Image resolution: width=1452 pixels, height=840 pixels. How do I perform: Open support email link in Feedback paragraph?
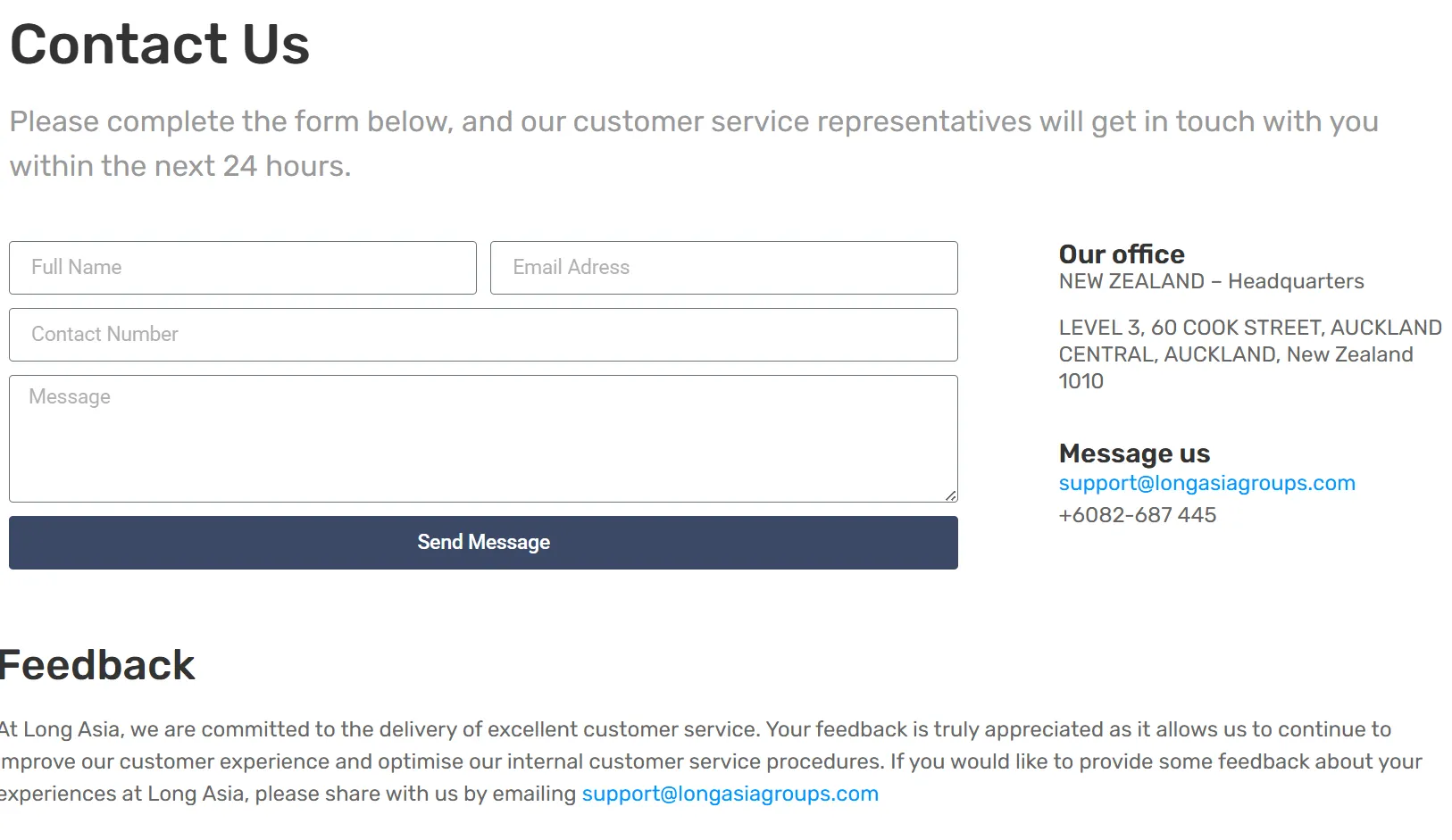click(730, 794)
